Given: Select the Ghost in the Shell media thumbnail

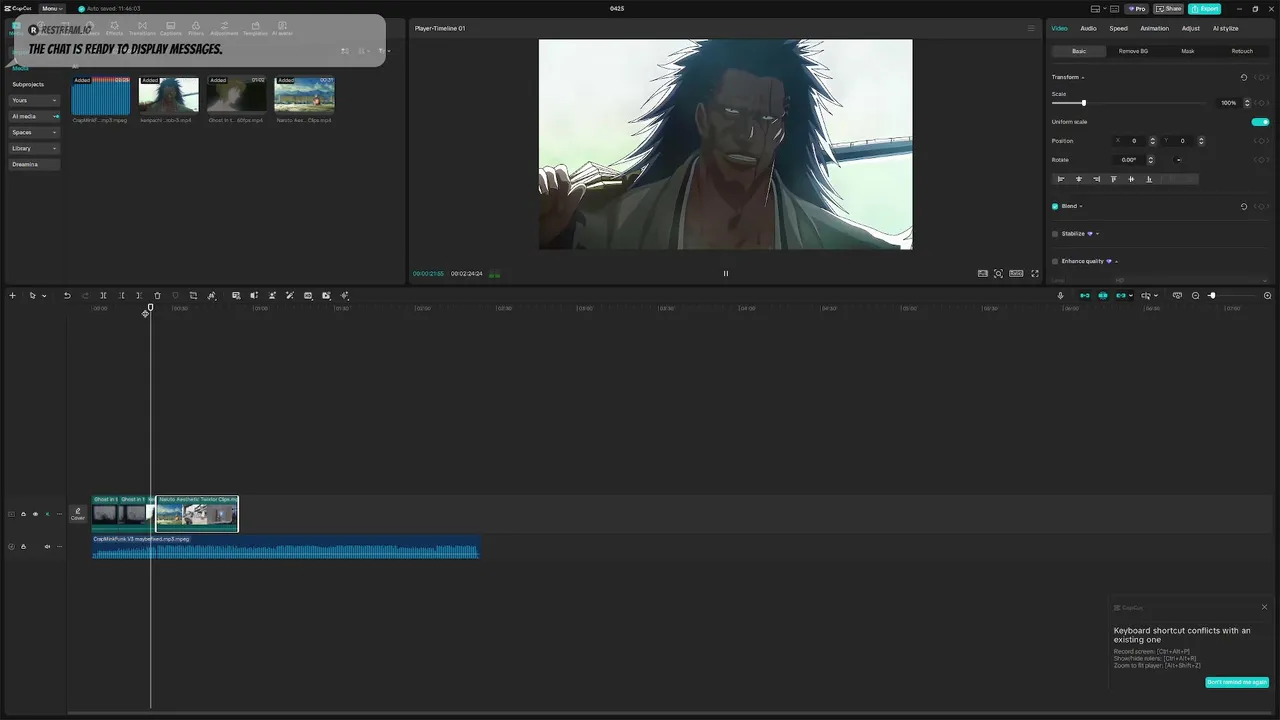Looking at the screenshot, I should click(236, 96).
